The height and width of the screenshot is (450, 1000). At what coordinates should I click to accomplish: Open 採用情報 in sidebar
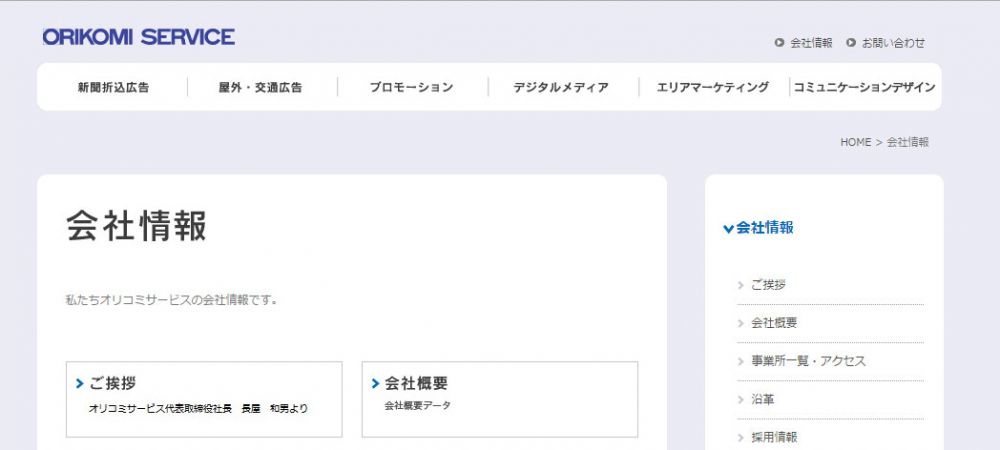[x=774, y=437]
